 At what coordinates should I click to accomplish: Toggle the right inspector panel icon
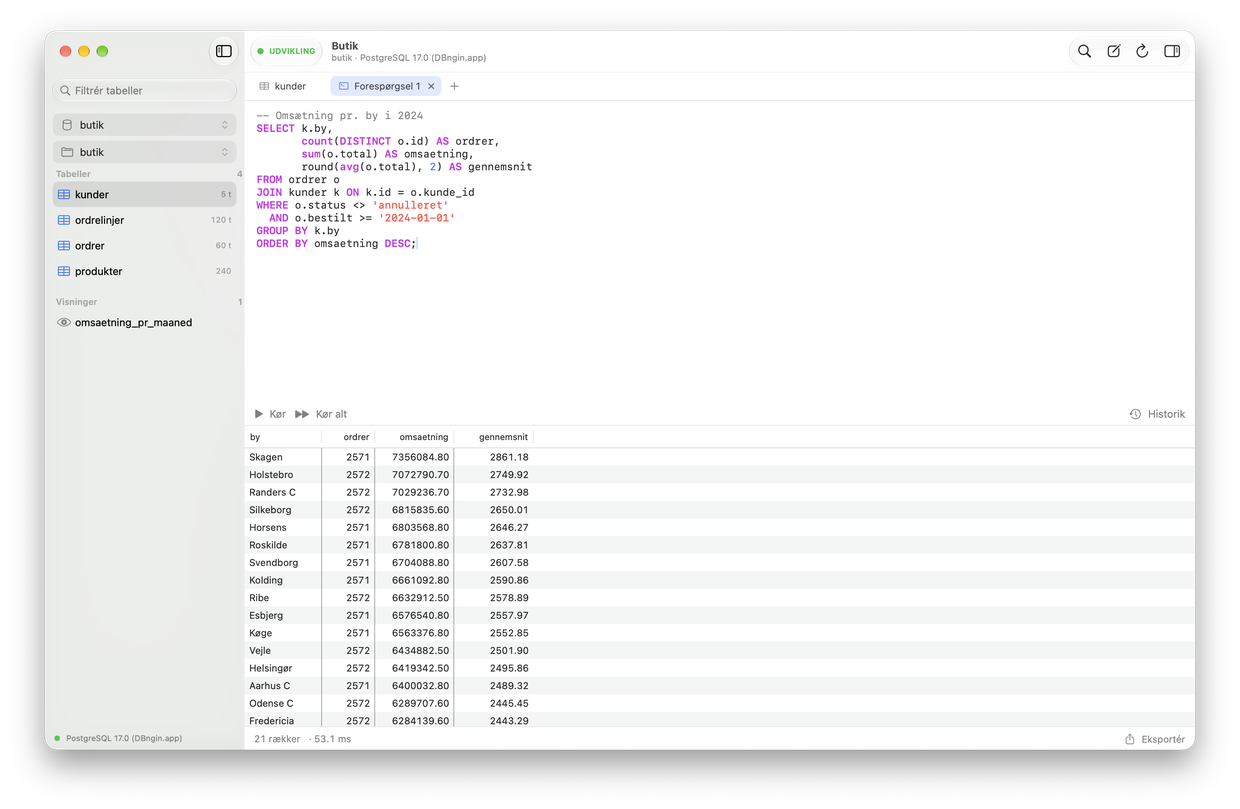(x=1172, y=51)
